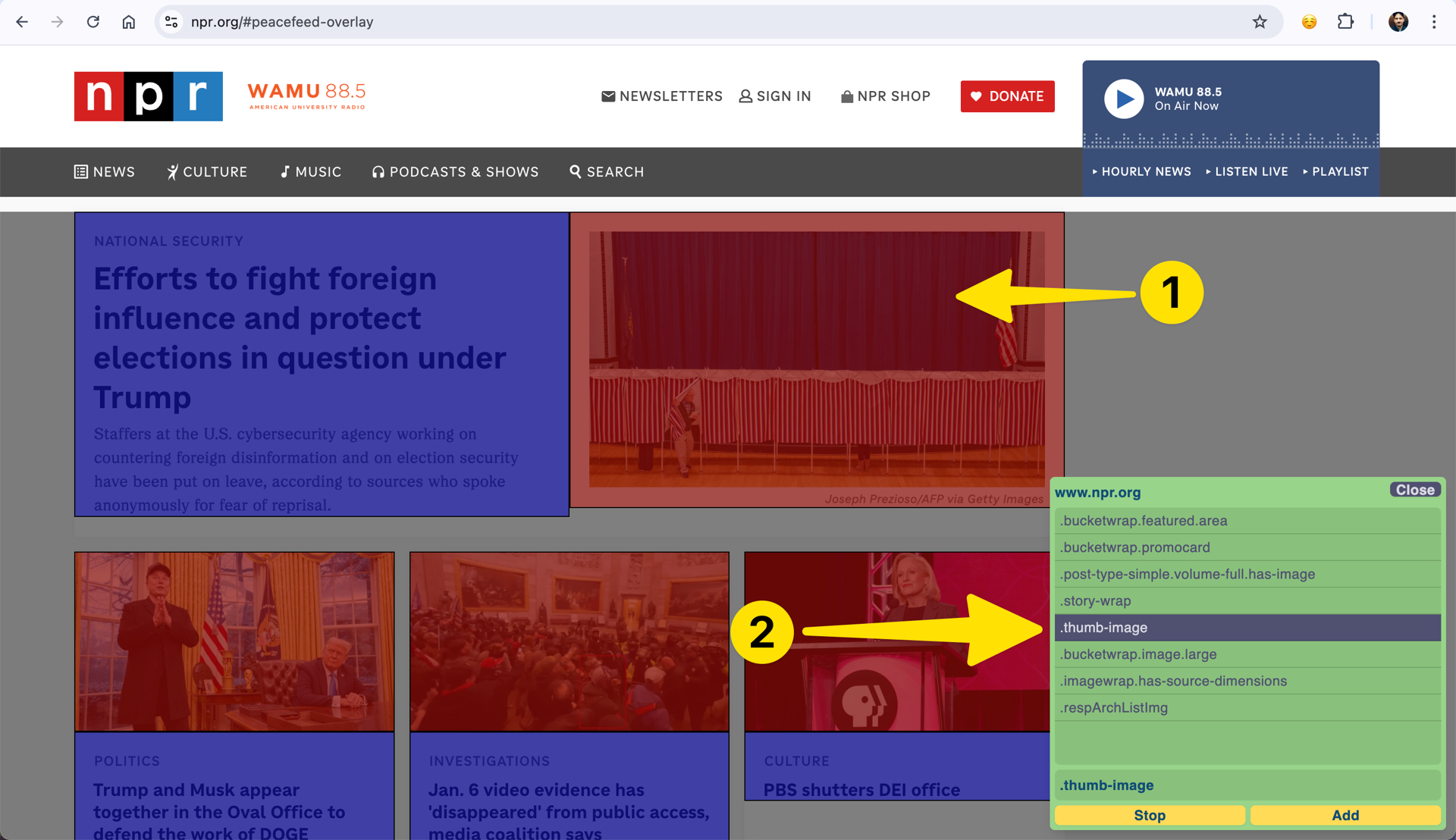Select .post-type-simple.volume-full.has-image row
The image size is (1456, 840).
[x=1247, y=574]
